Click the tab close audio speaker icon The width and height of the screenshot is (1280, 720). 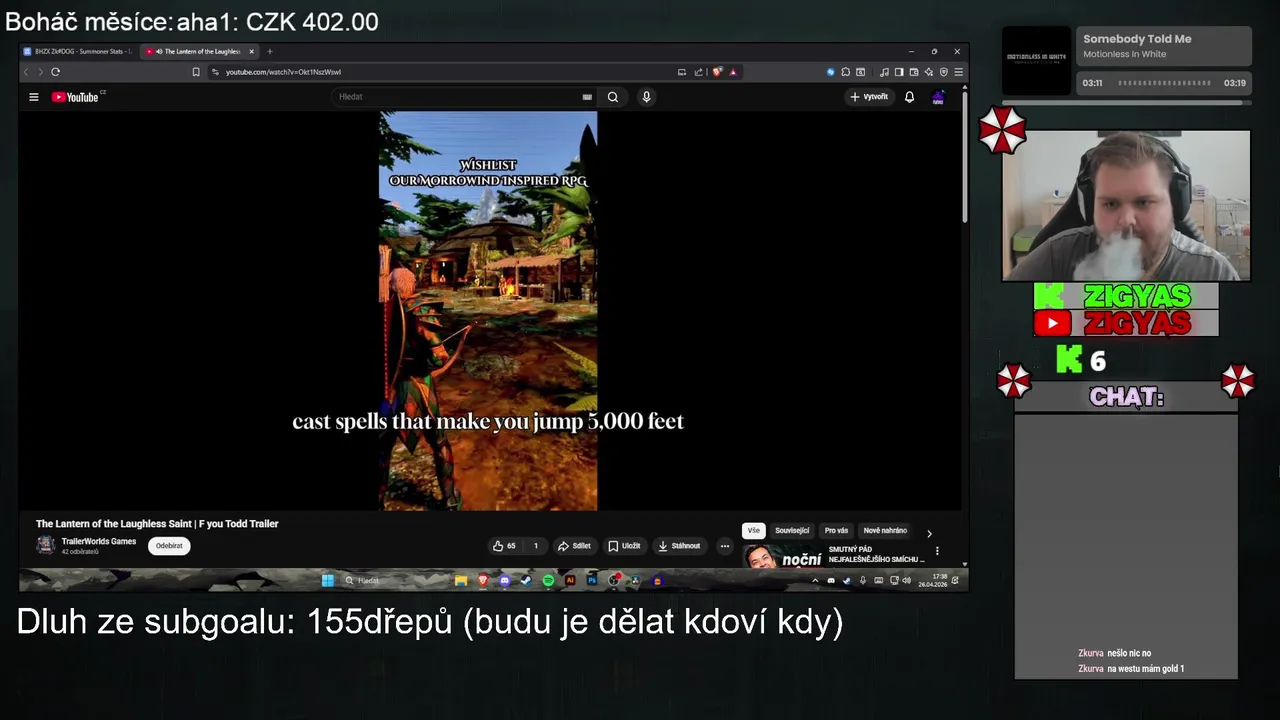pos(159,51)
